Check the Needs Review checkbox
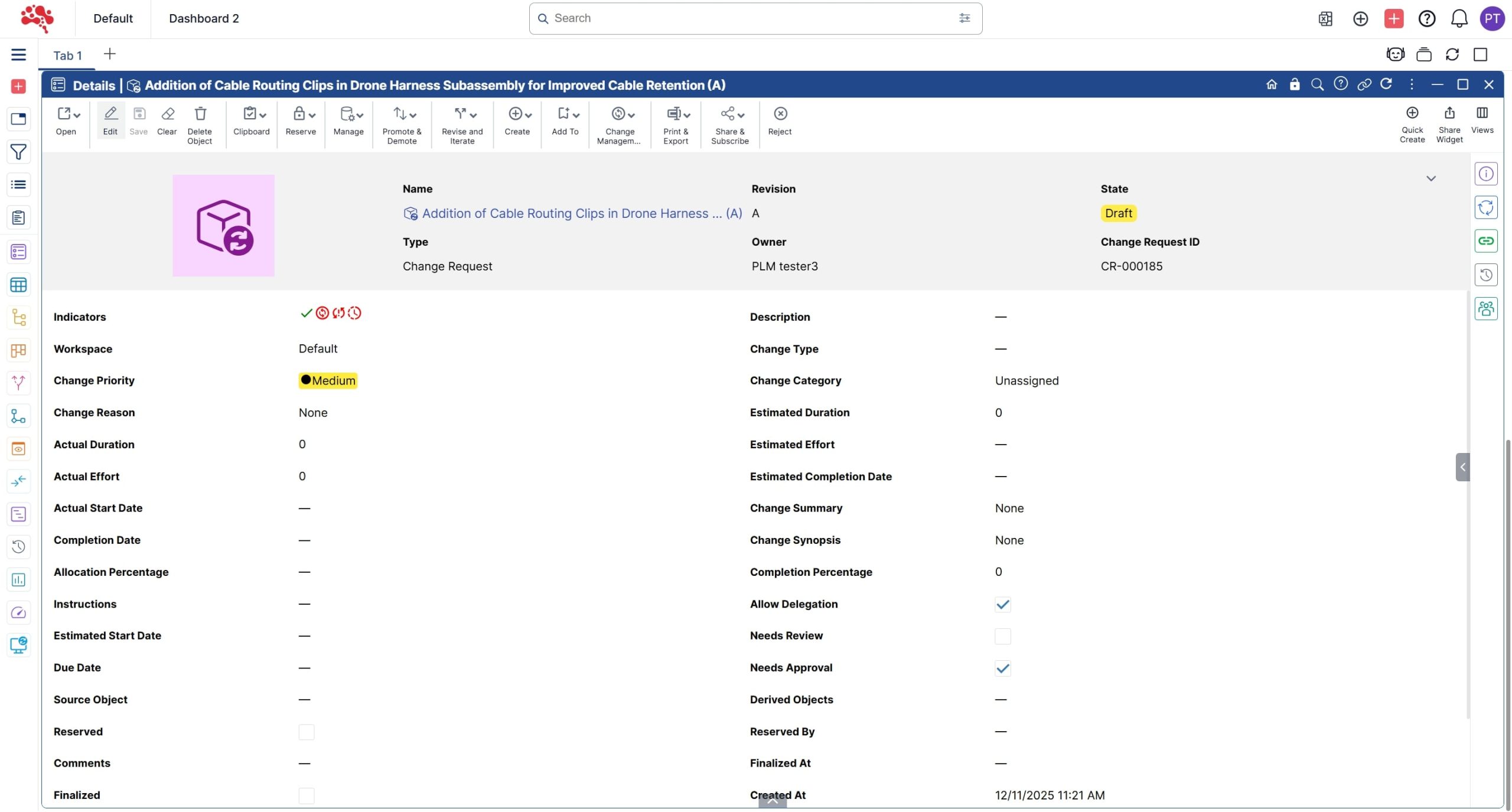 click(1002, 636)
